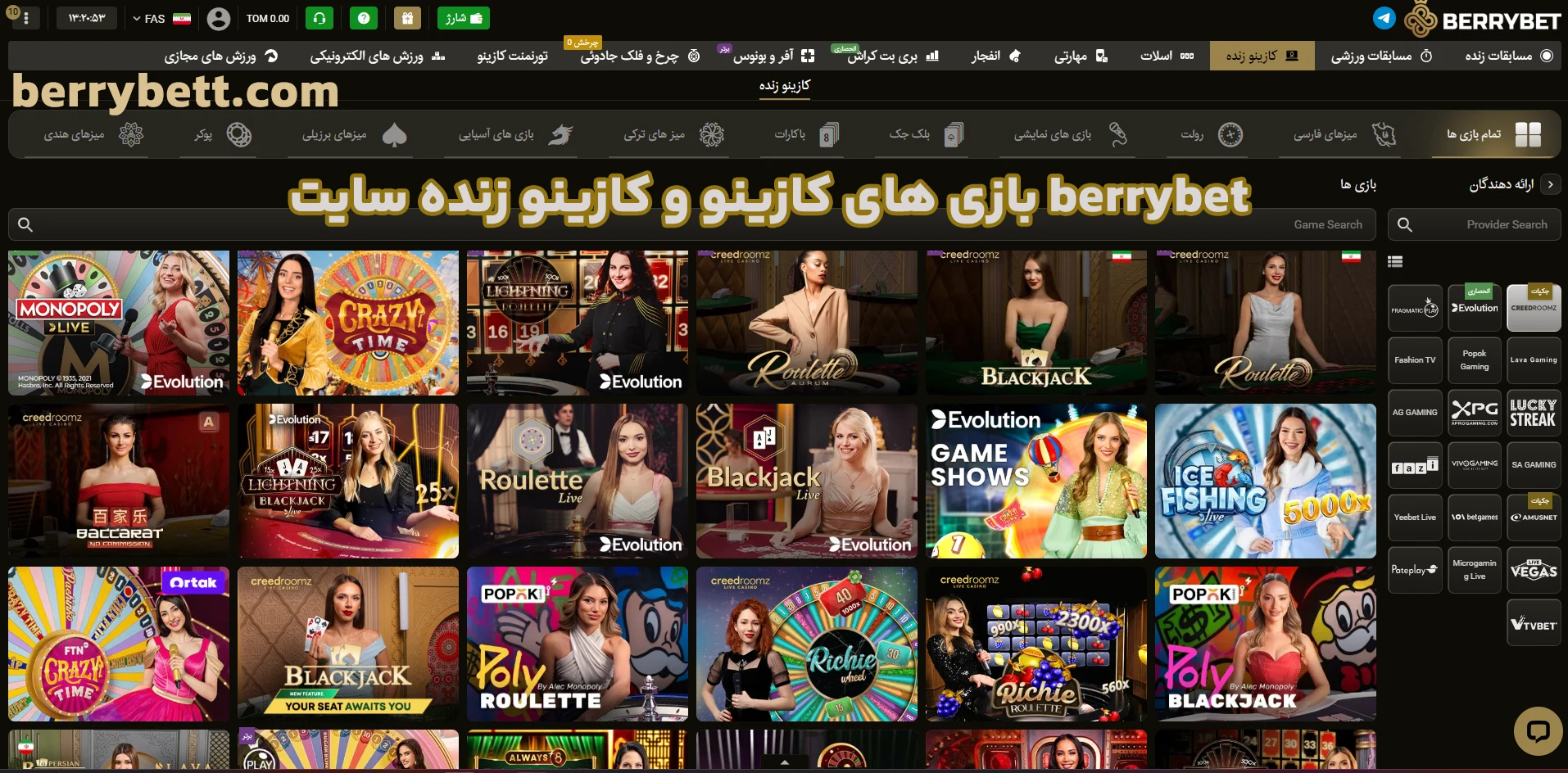
Task: Open the three-dots menu in top bar
Action: click(x=26, y=18)
